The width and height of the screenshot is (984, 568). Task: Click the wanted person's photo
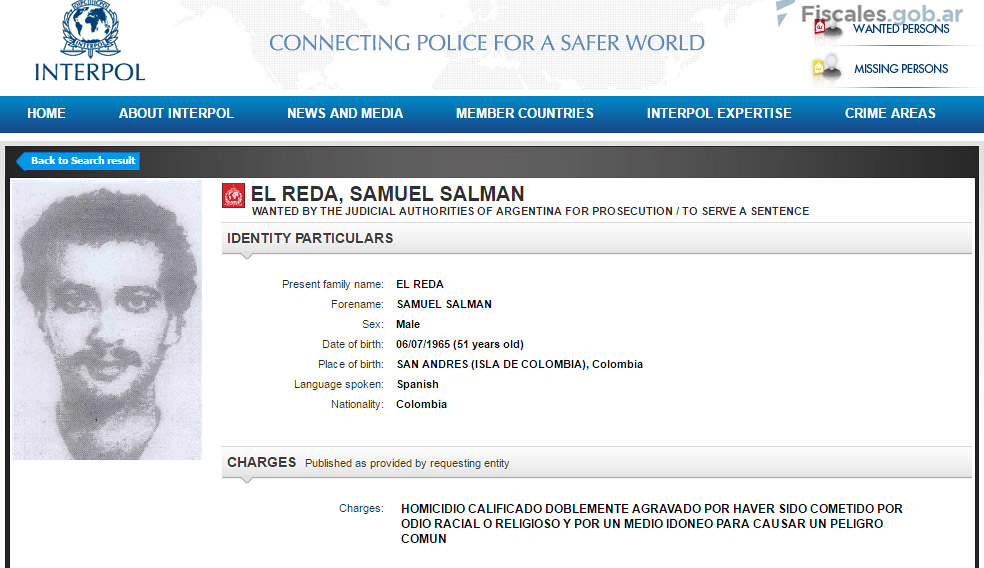pos(107,320)
